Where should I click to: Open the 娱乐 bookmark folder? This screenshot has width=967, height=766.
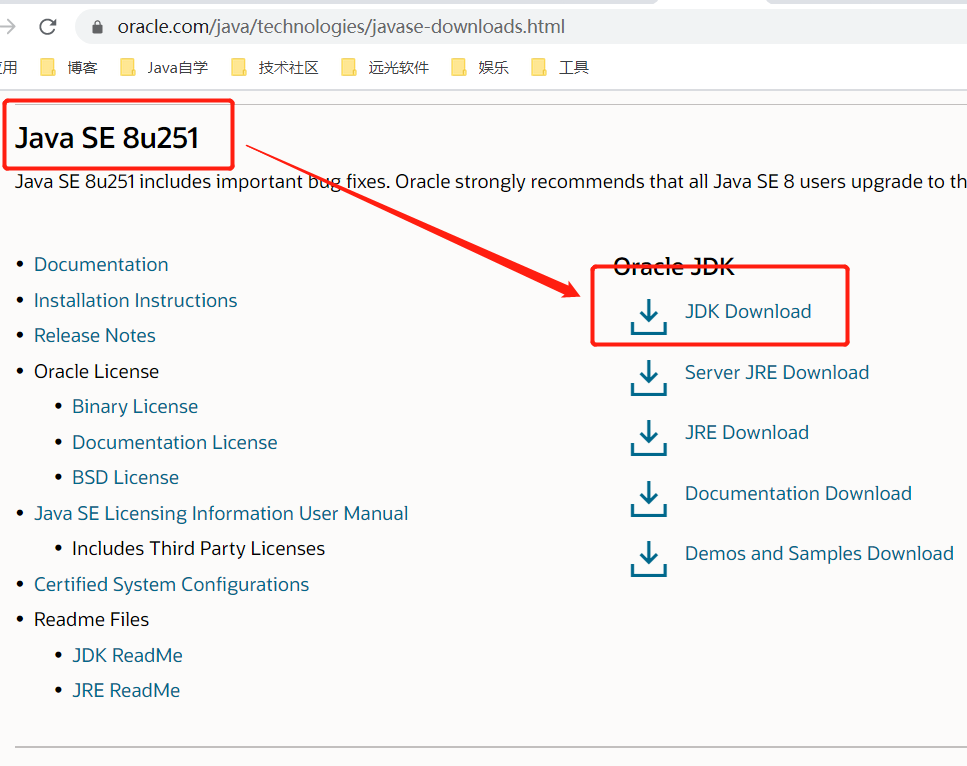(x=480, y=67)
